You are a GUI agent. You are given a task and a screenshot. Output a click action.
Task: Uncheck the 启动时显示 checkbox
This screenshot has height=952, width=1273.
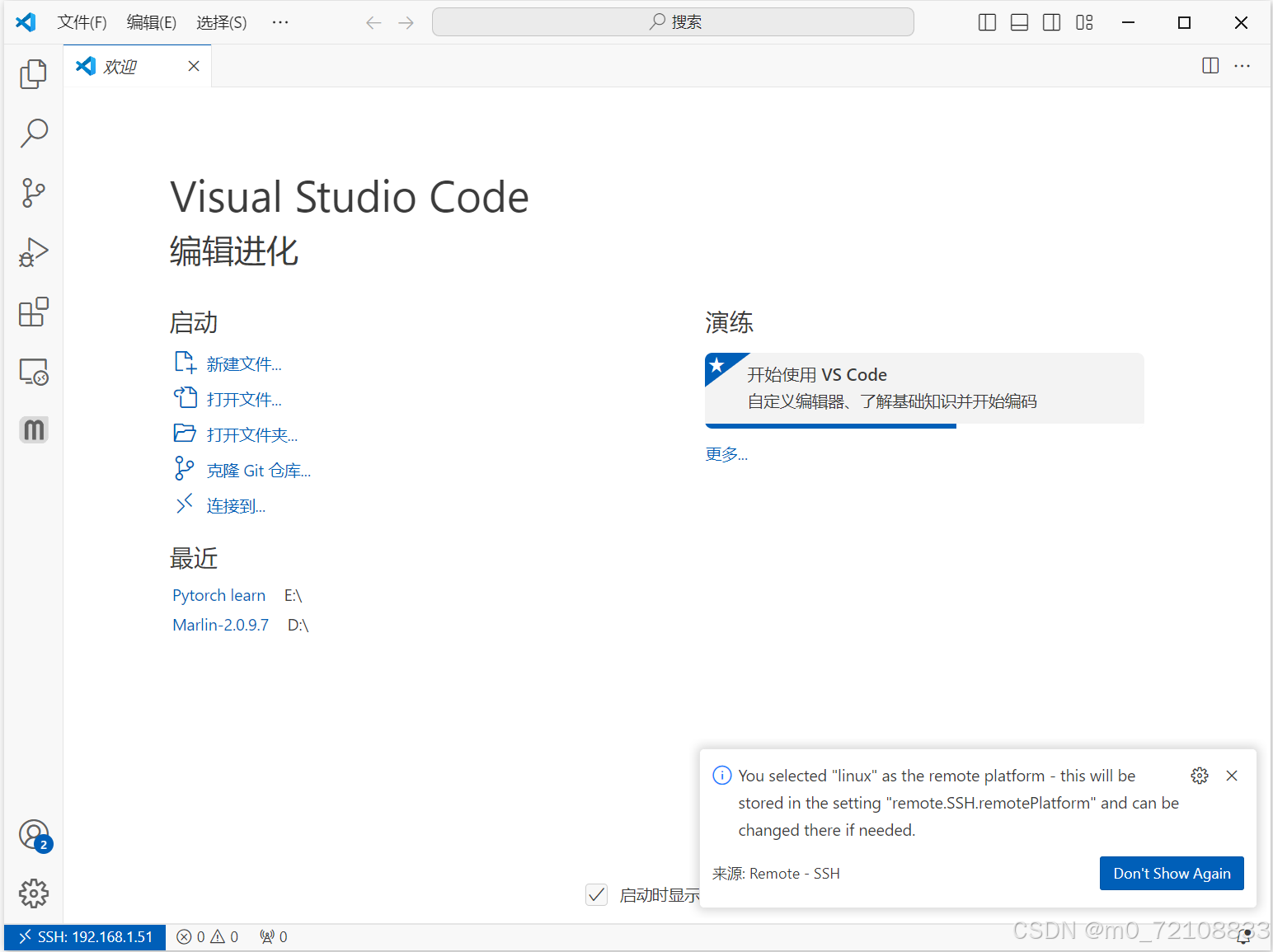pyautogui.click(x=596, y=894)
